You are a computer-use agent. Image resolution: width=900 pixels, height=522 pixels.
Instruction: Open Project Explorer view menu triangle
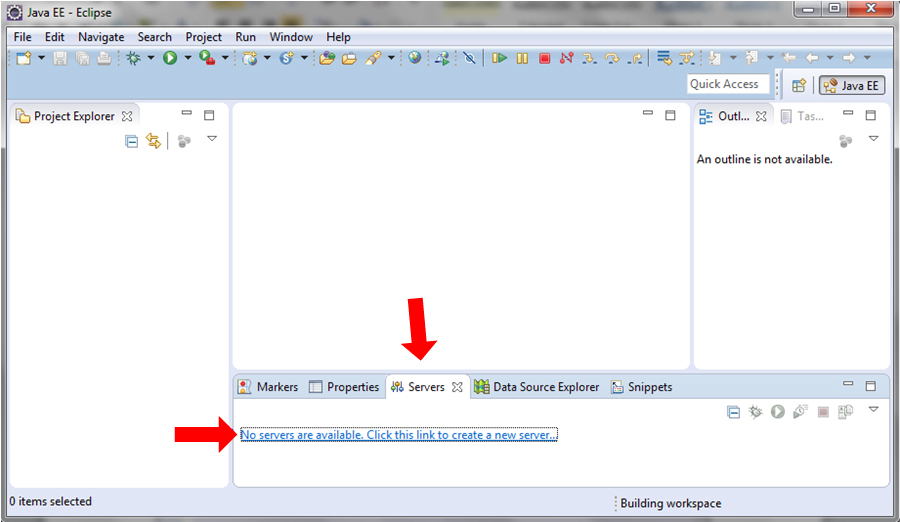(212, 139)
